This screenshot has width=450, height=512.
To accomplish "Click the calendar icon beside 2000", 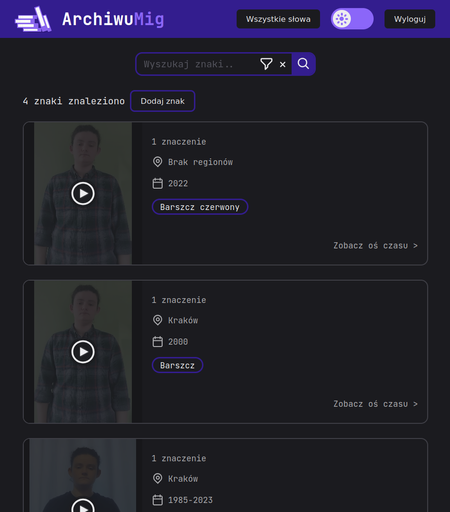I will 157,342.
